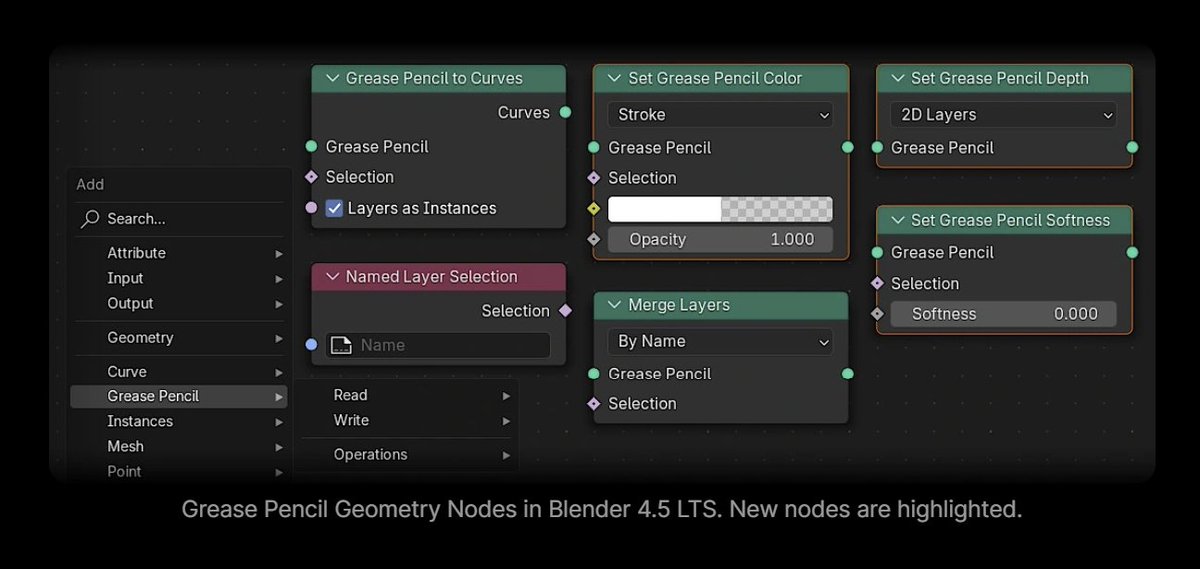Screen dimensions: 1200x569
Task: Click Selection output socket on Named Layer Selection
Action: 565,311
